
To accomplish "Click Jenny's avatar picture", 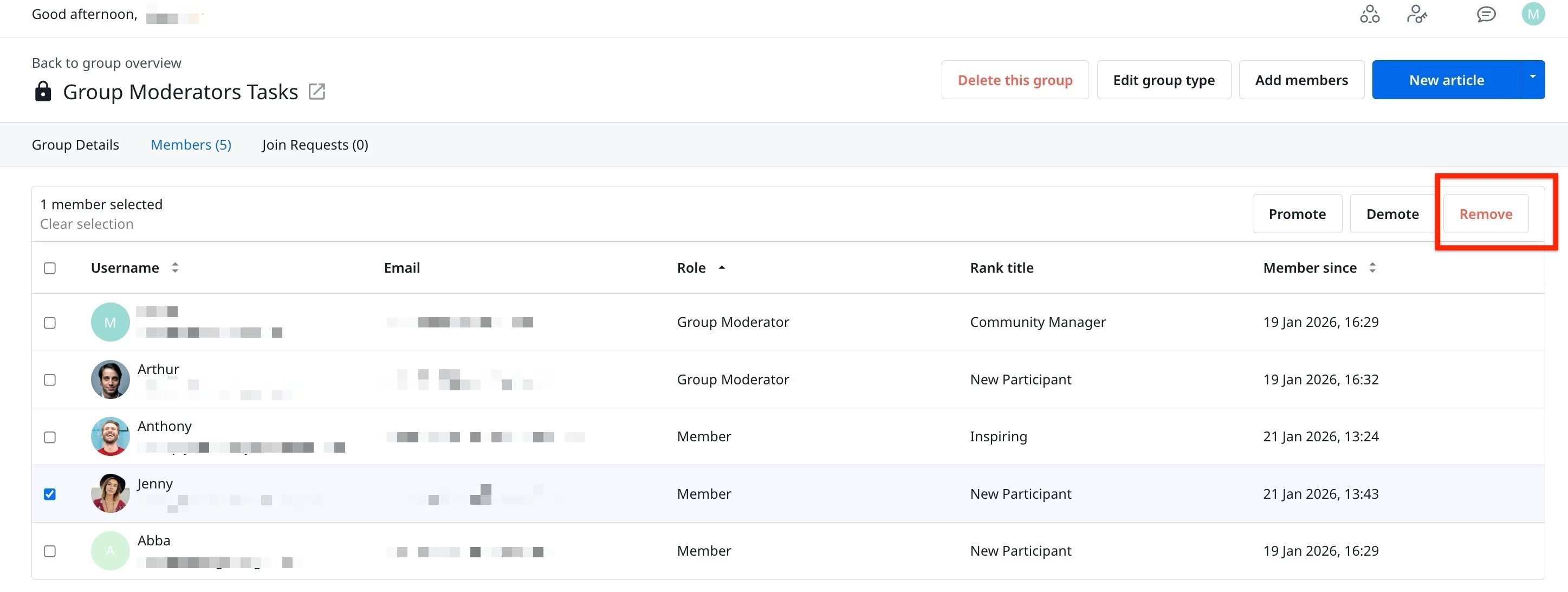I will click(110, 493).
